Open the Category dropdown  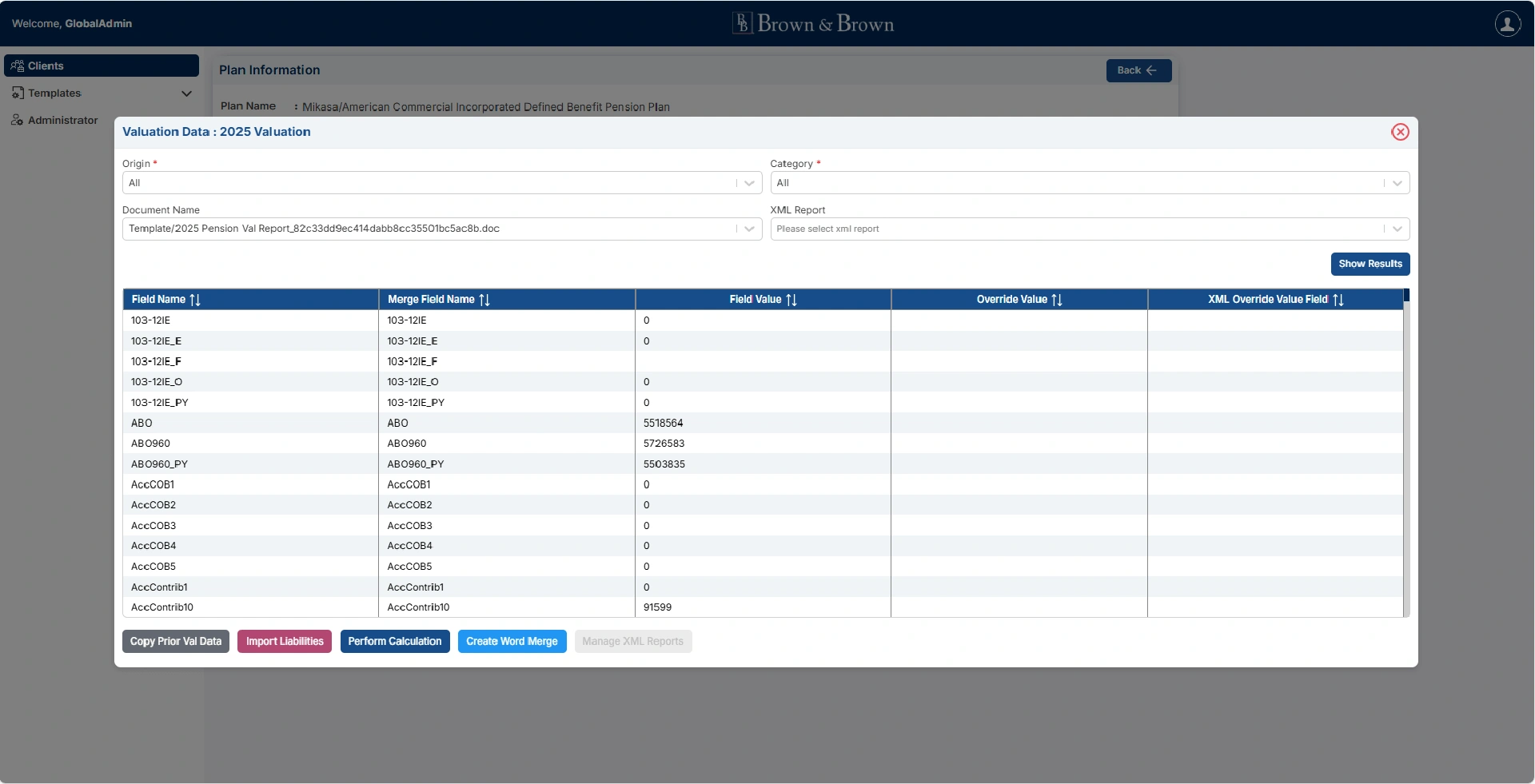point(1397,183)
